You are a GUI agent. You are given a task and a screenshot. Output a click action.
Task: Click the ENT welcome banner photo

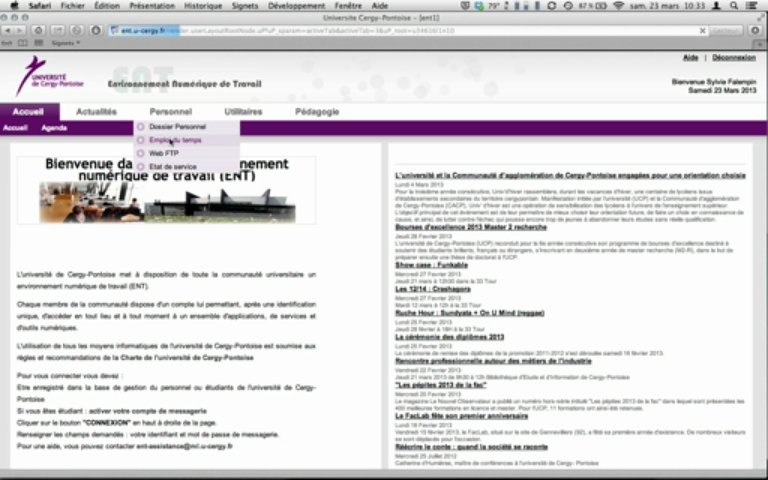(167, 202)
